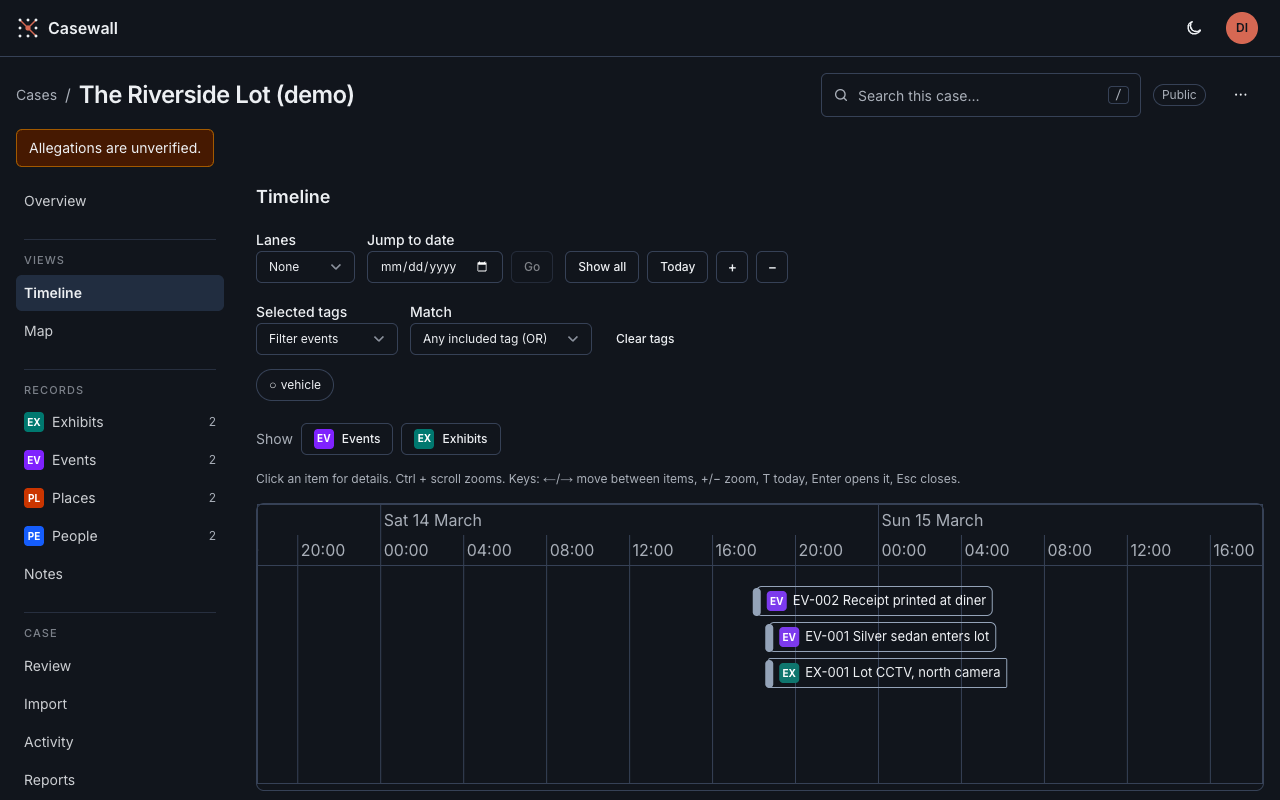This screenshot has width=1280, height=800.
Task: Follow the Cases breadcrumb link
Action: click(36, 95)
